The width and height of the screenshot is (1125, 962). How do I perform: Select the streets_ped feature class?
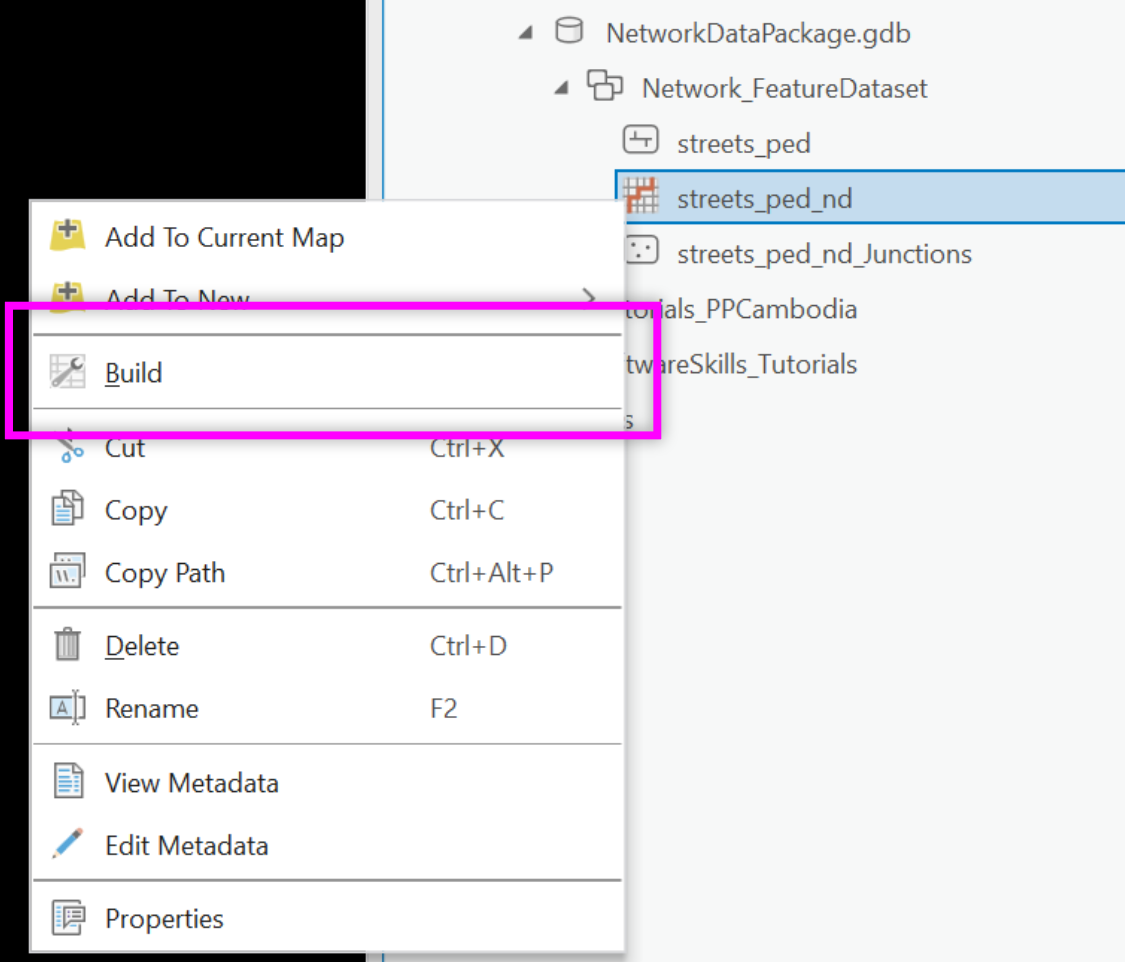point(744,142)
